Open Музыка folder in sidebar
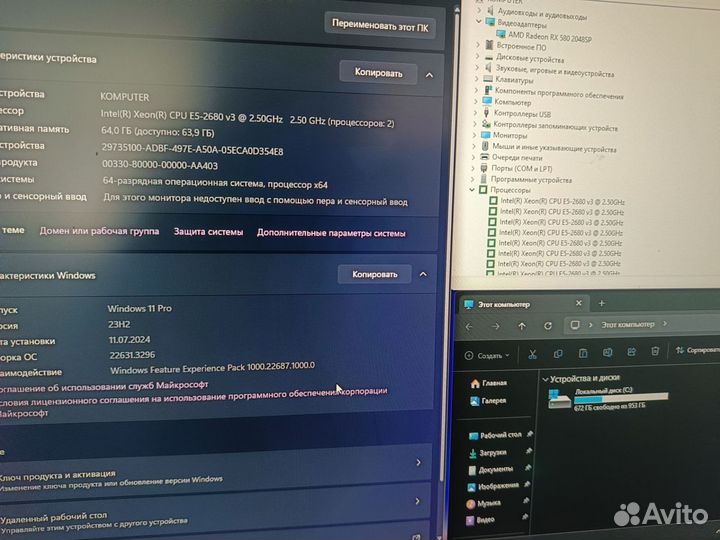The width and height of the screenshot is (720, 540). click(483, 503)
